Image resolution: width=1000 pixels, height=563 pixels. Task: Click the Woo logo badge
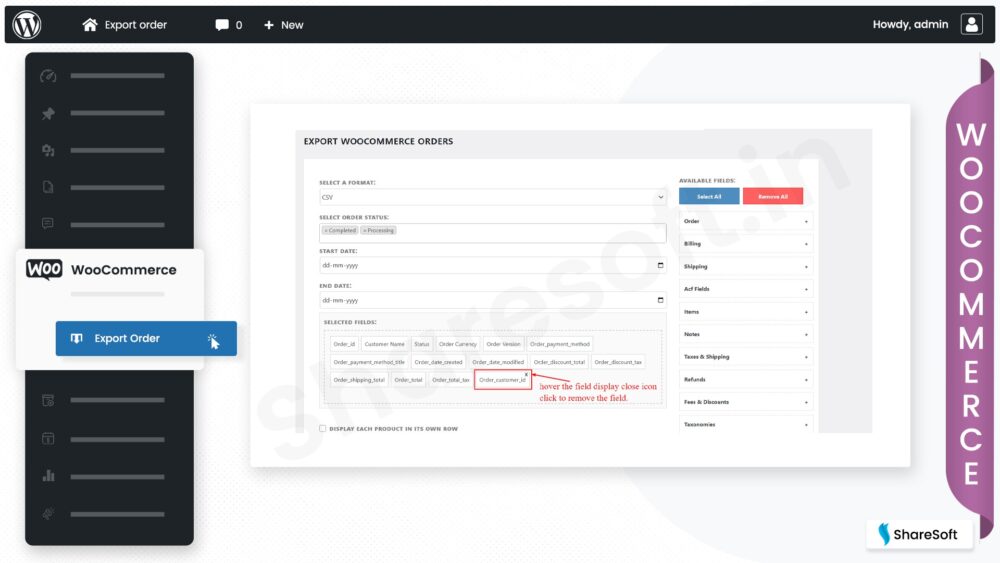[44, 270]
